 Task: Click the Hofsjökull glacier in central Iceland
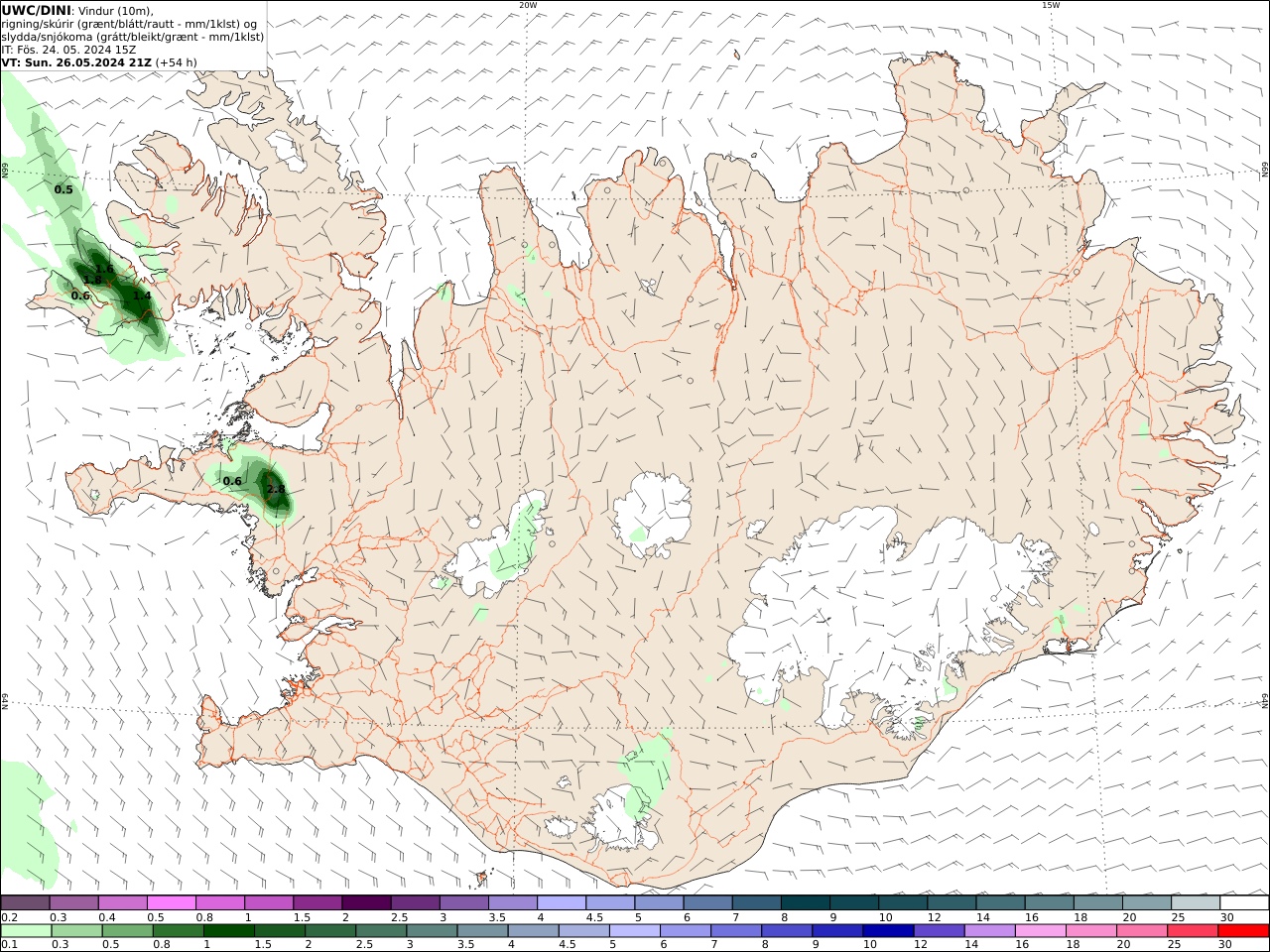[x=652, y=514]
